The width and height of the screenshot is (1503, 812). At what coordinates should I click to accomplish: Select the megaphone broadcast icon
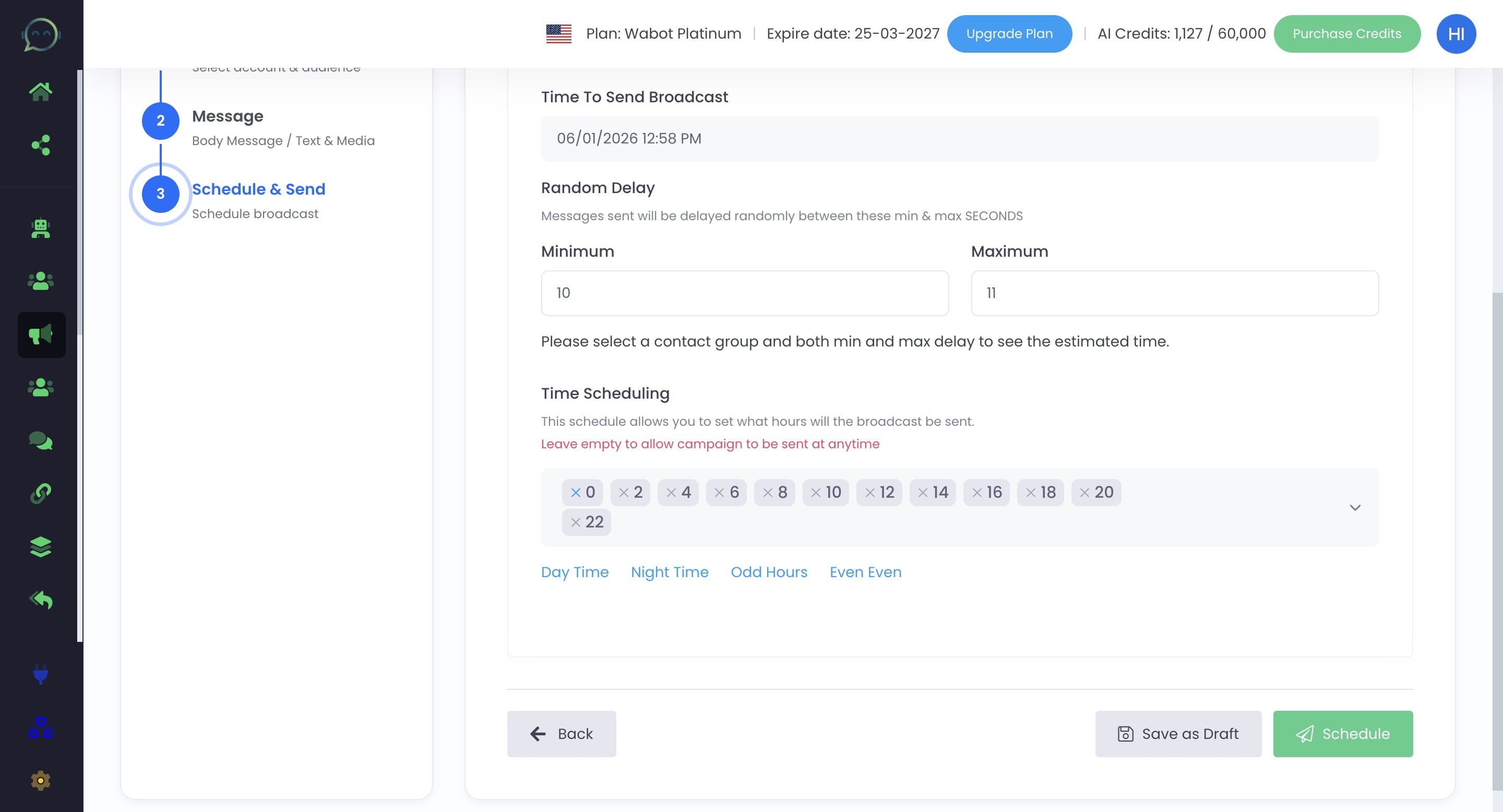click(x=41, y=335)
